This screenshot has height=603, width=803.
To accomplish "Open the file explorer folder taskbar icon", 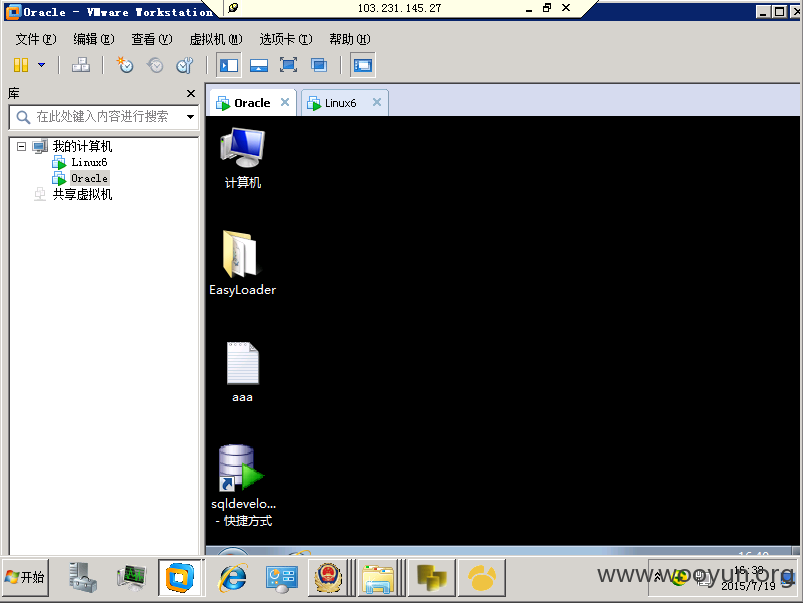I will click(377, 578).
